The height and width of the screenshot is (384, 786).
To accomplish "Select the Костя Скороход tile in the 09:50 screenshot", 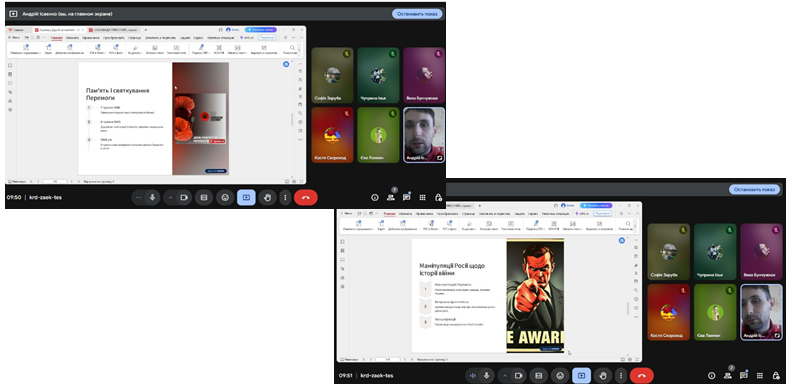I will [x=332, y=135].
